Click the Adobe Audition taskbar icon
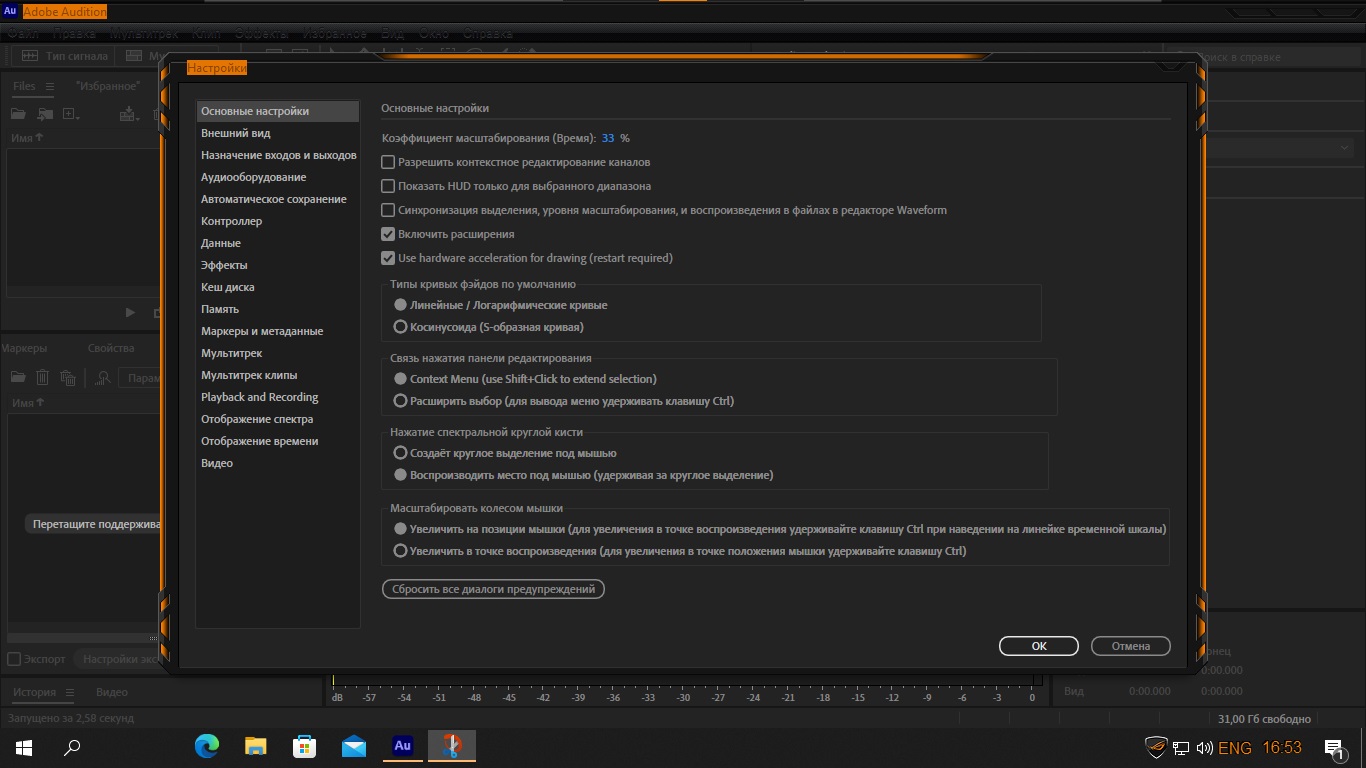 pos(402,746)
